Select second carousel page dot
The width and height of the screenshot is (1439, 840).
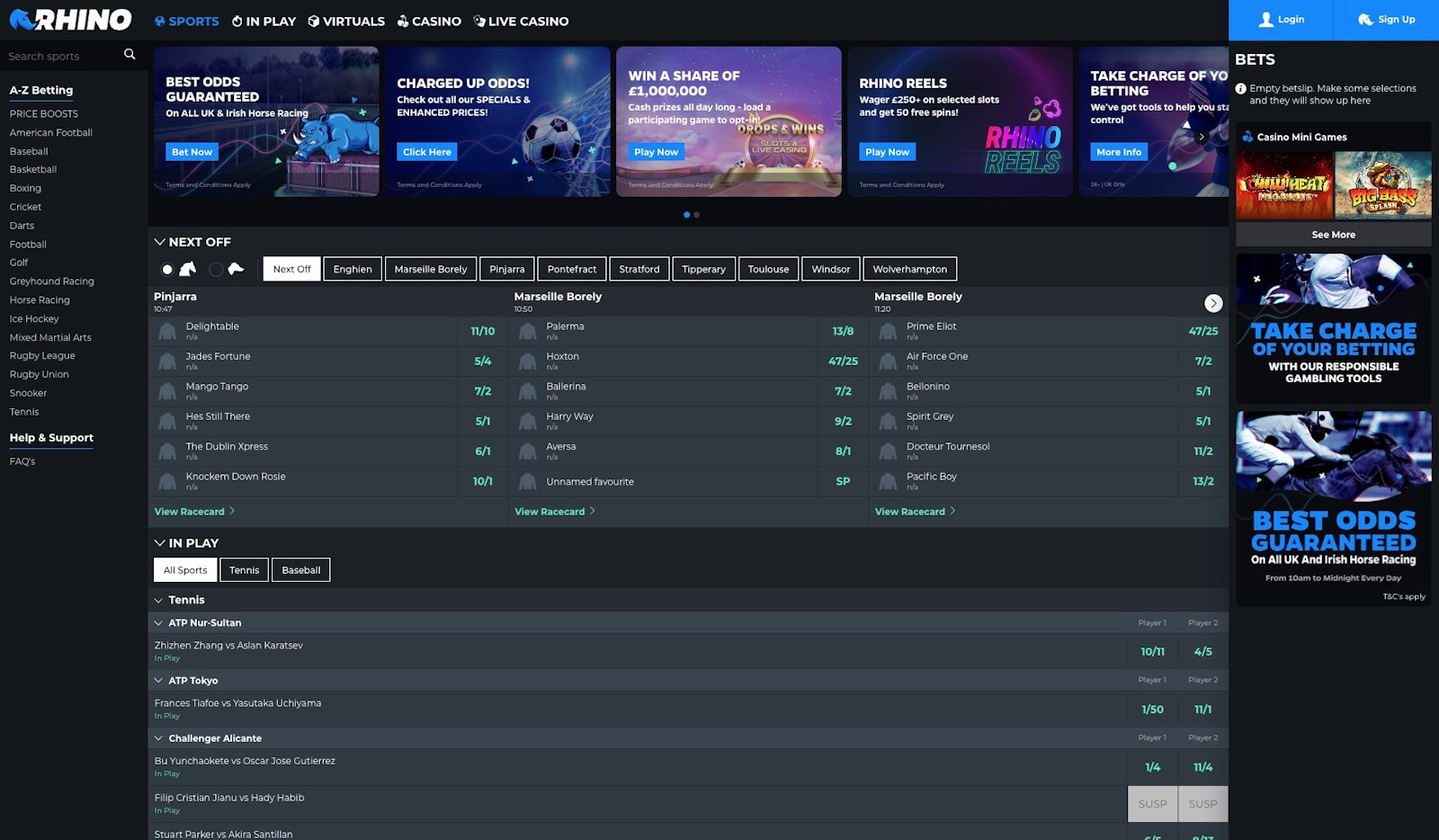point(697,215)
